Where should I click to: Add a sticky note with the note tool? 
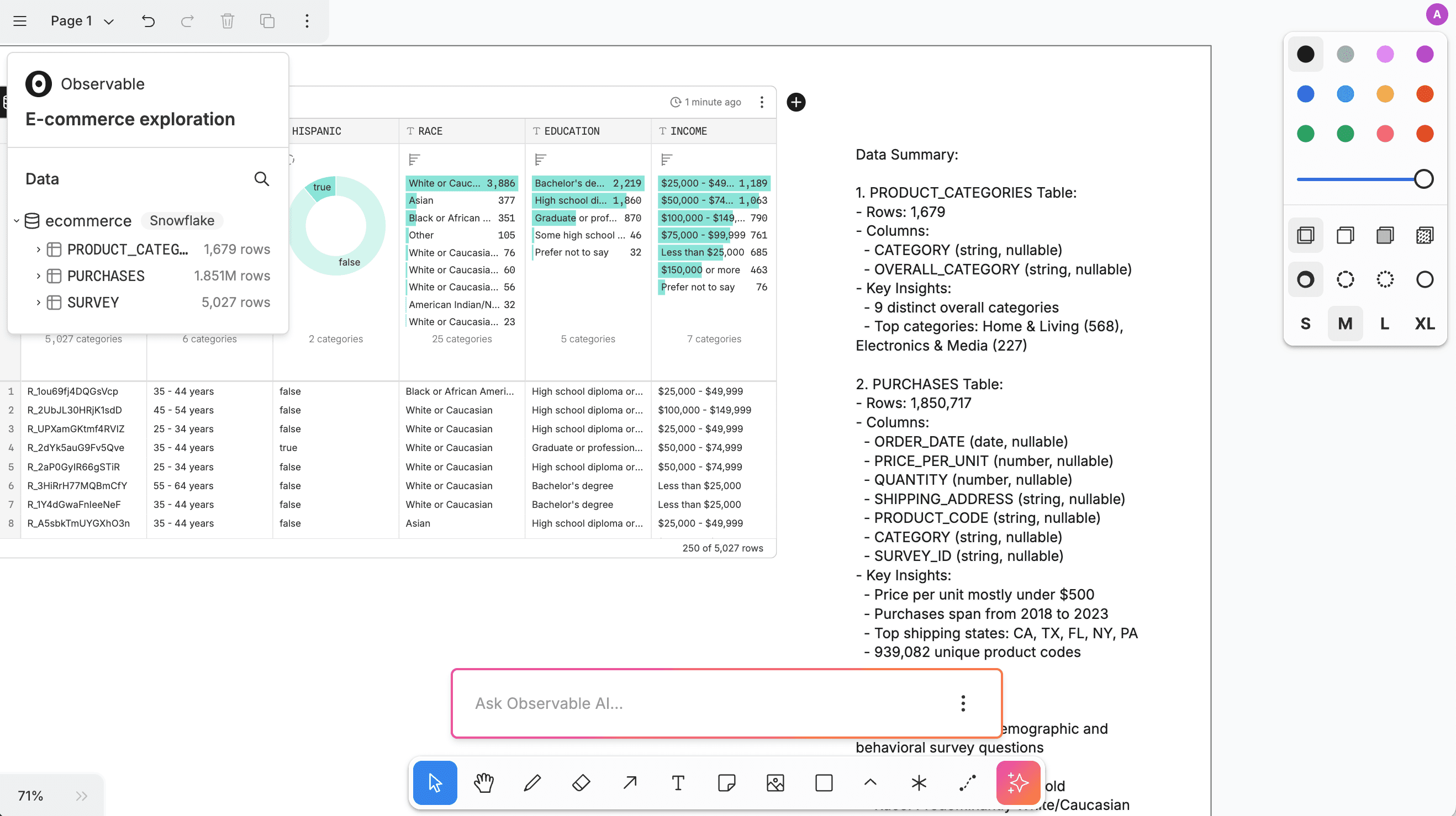tap(726, 783)
